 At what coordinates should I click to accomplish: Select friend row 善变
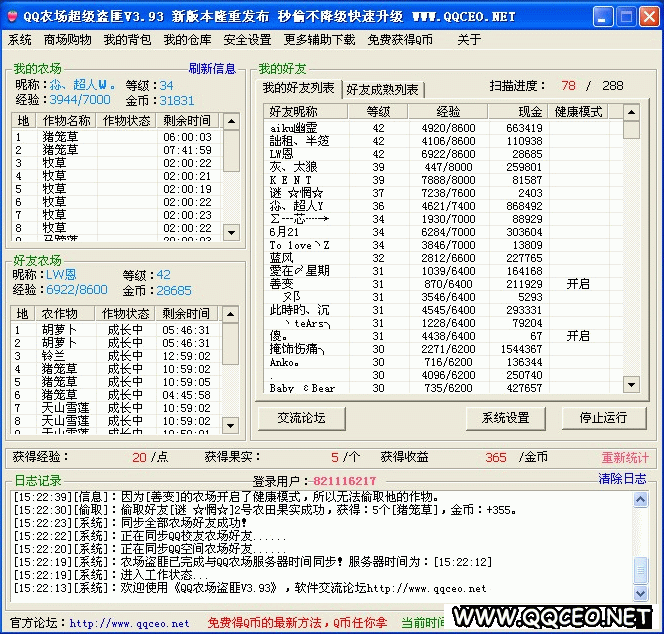tap(443, 284)
